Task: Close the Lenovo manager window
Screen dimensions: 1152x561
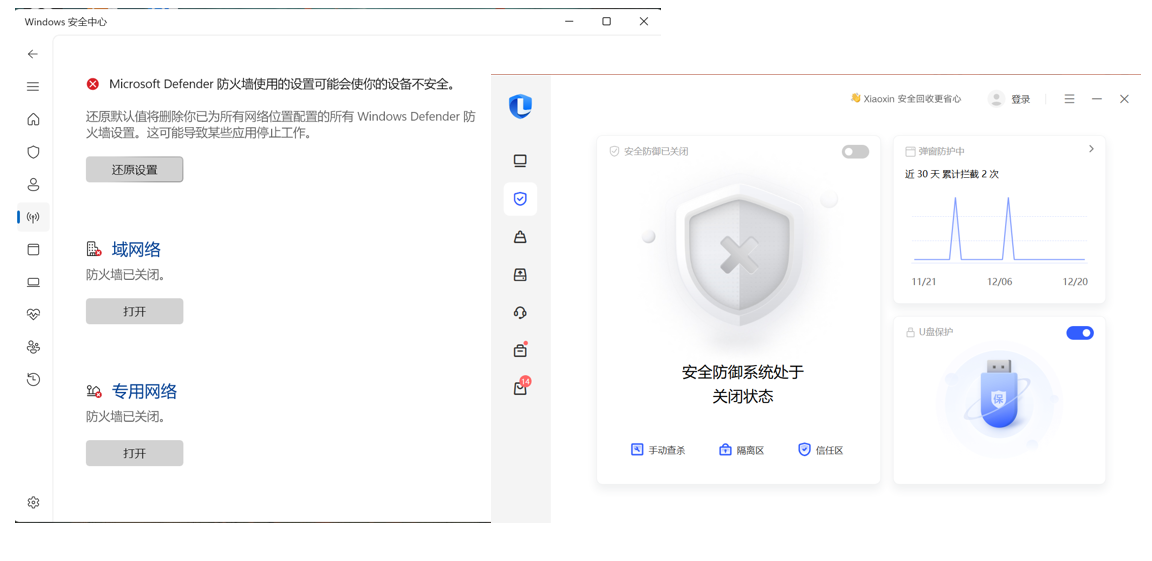Action: (x=1124, y=98)
